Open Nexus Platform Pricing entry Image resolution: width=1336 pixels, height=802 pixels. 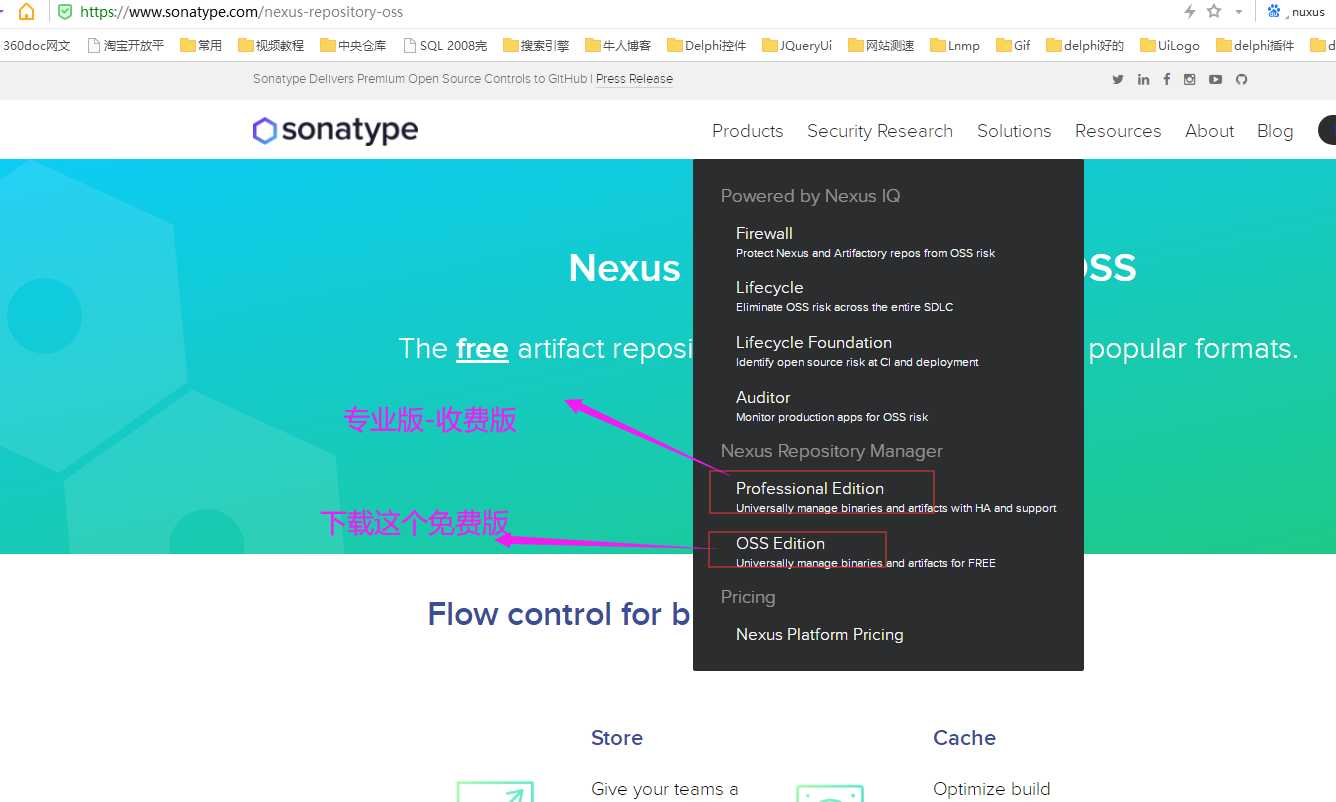[x=820, y=635]
